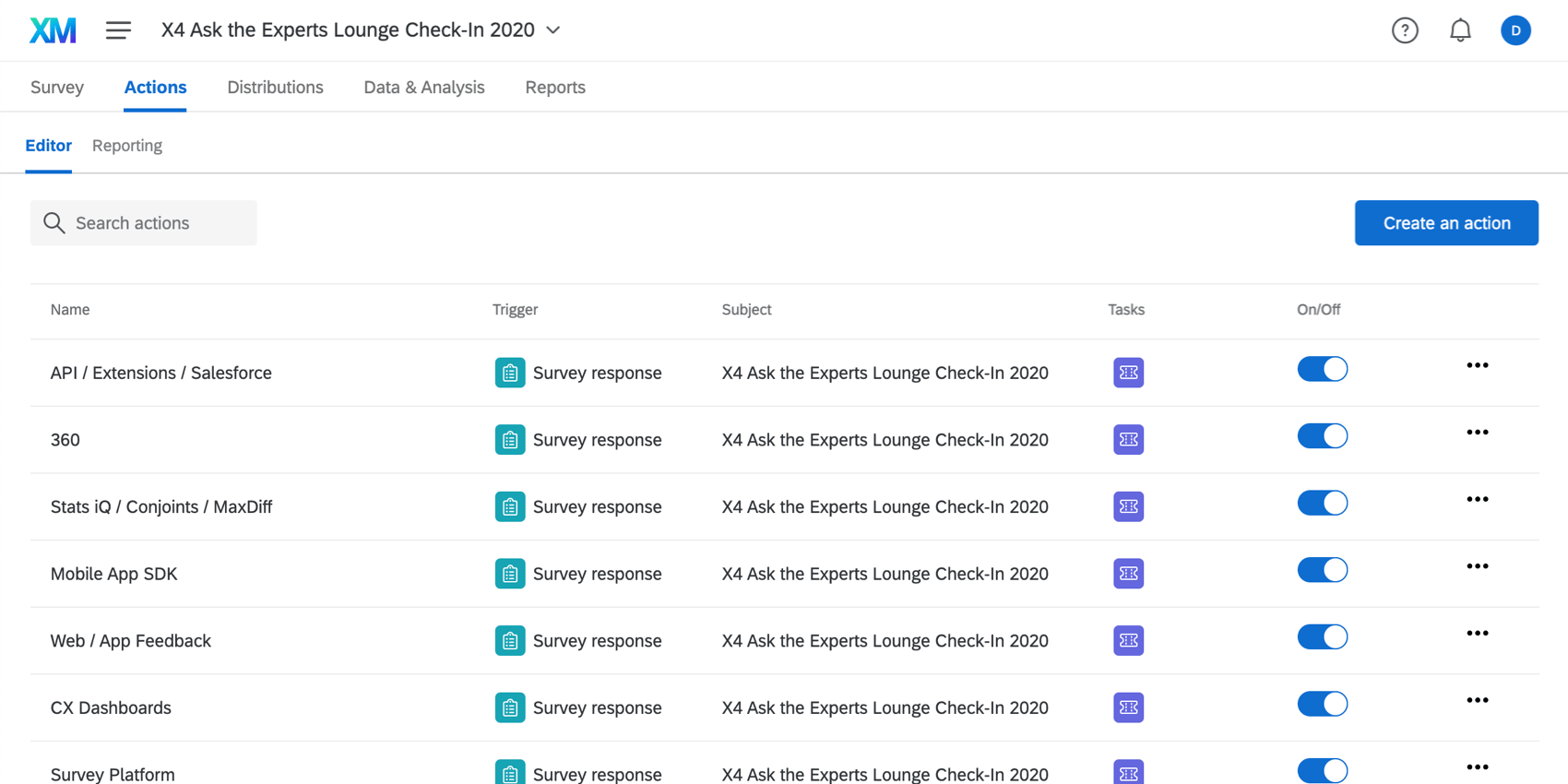1568x784 pixels.
Task: Open the 360 action name
Action: point(65,440)
